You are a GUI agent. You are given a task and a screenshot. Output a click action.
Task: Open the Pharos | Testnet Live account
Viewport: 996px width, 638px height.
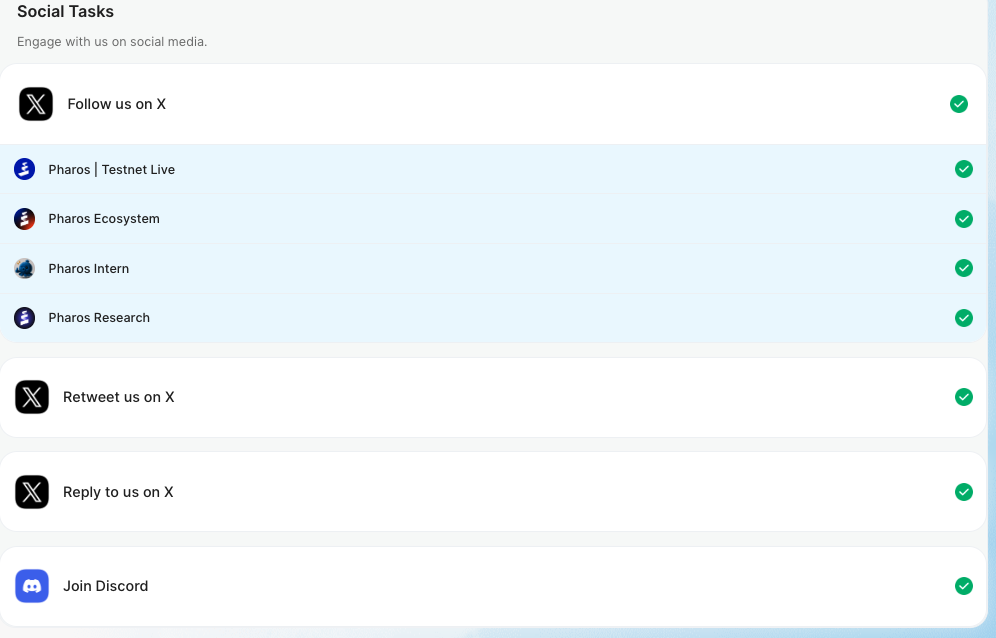[111, 170]
